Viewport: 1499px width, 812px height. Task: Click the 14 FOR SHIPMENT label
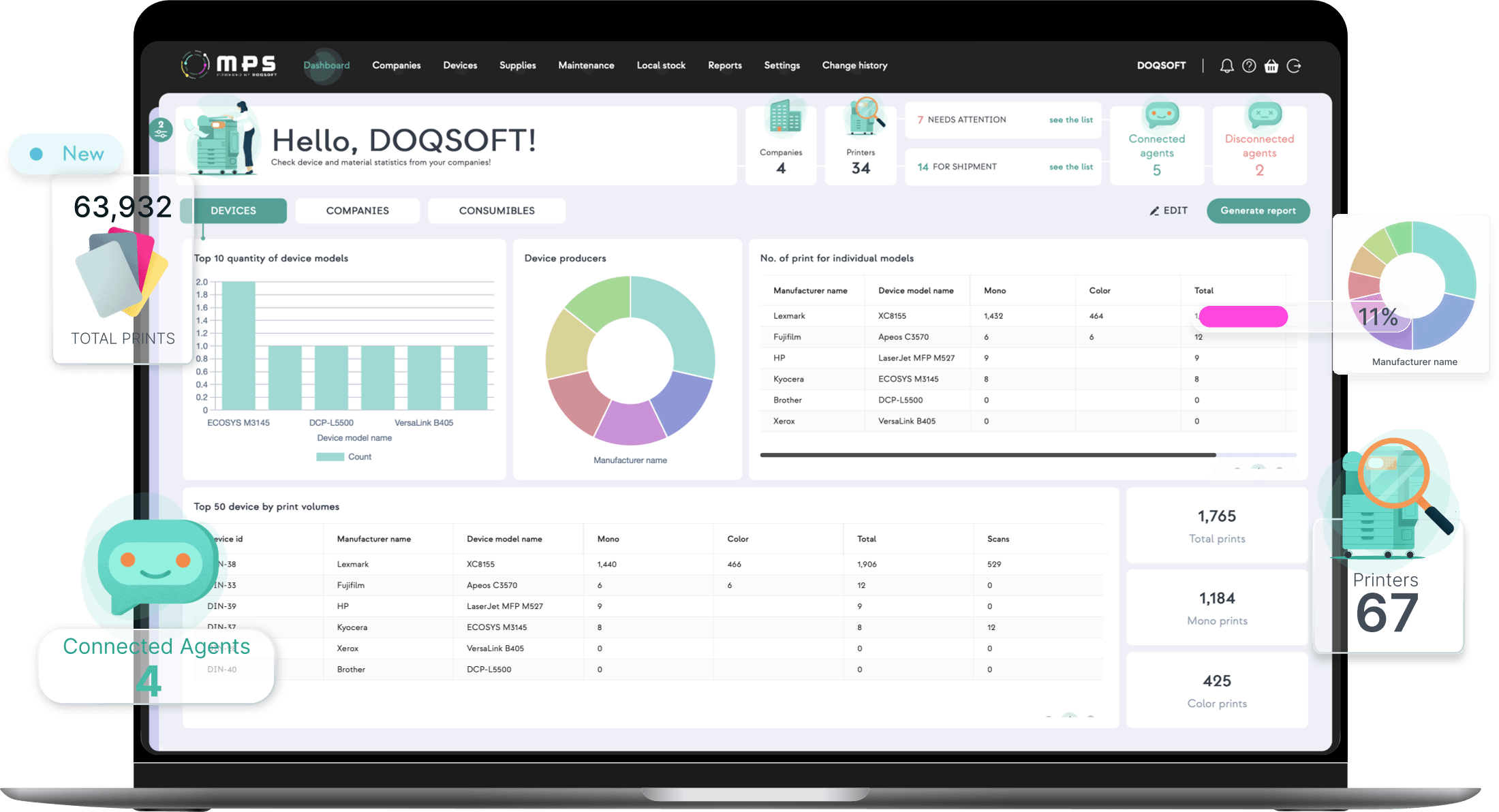[x=957, y=167]
